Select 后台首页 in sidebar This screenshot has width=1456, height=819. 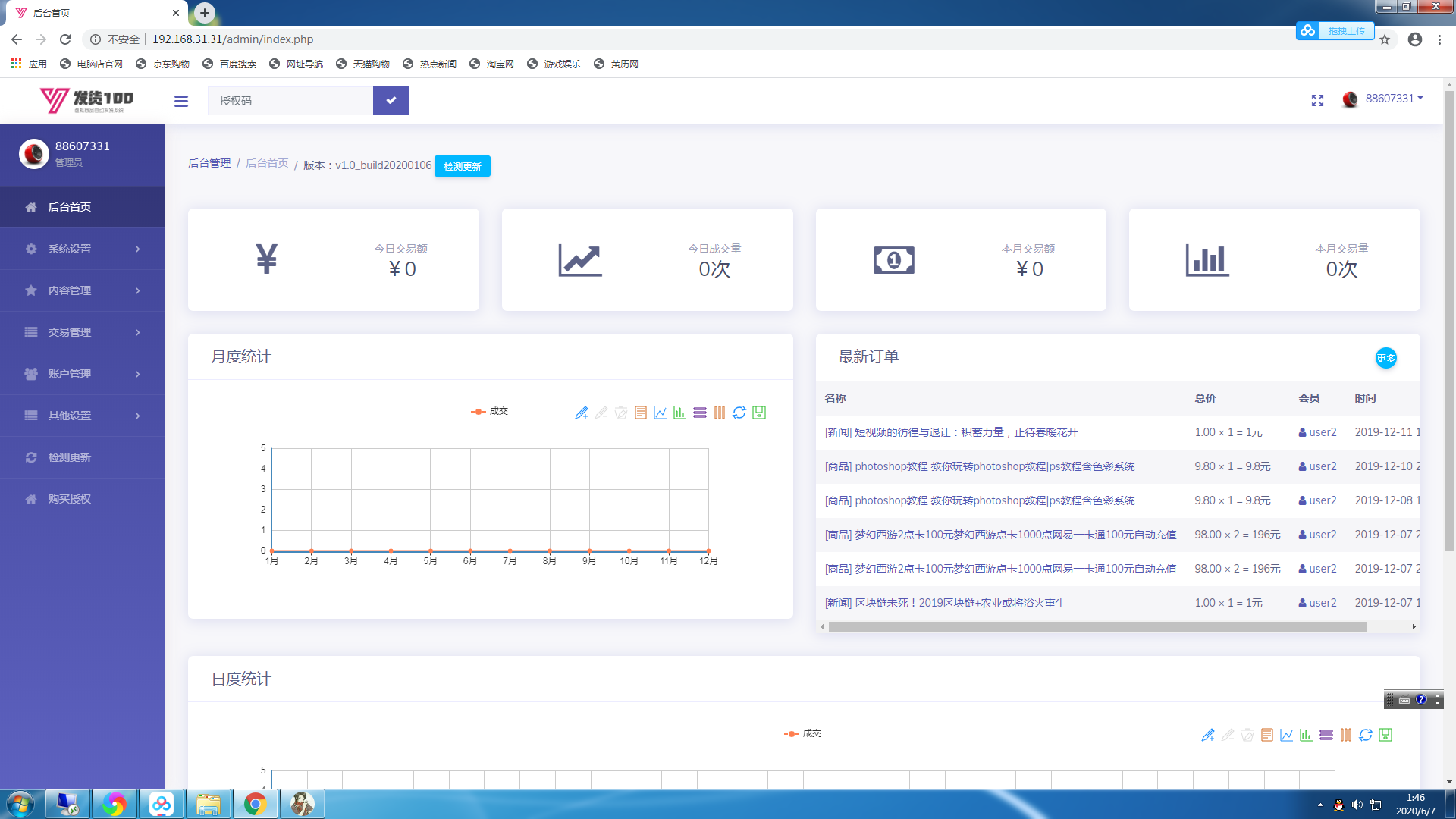pos(83,207)
